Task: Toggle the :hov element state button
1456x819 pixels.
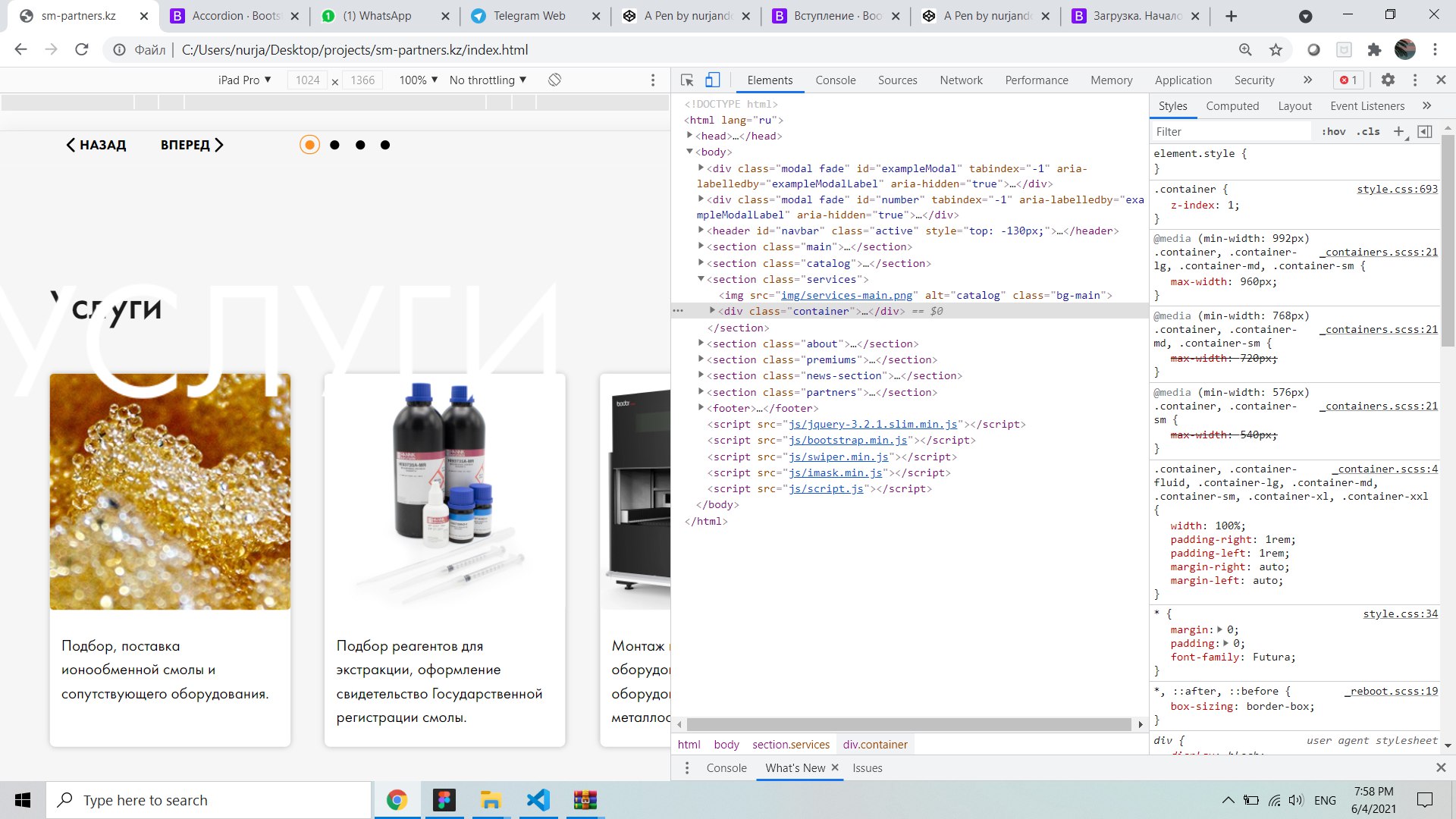Action: tap(1333, 131)
